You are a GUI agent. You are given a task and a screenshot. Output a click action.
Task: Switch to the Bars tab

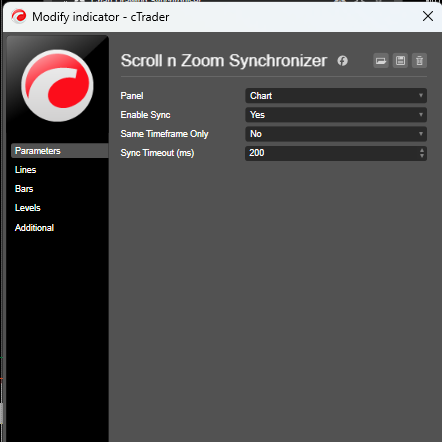click(x=24, y=189)
